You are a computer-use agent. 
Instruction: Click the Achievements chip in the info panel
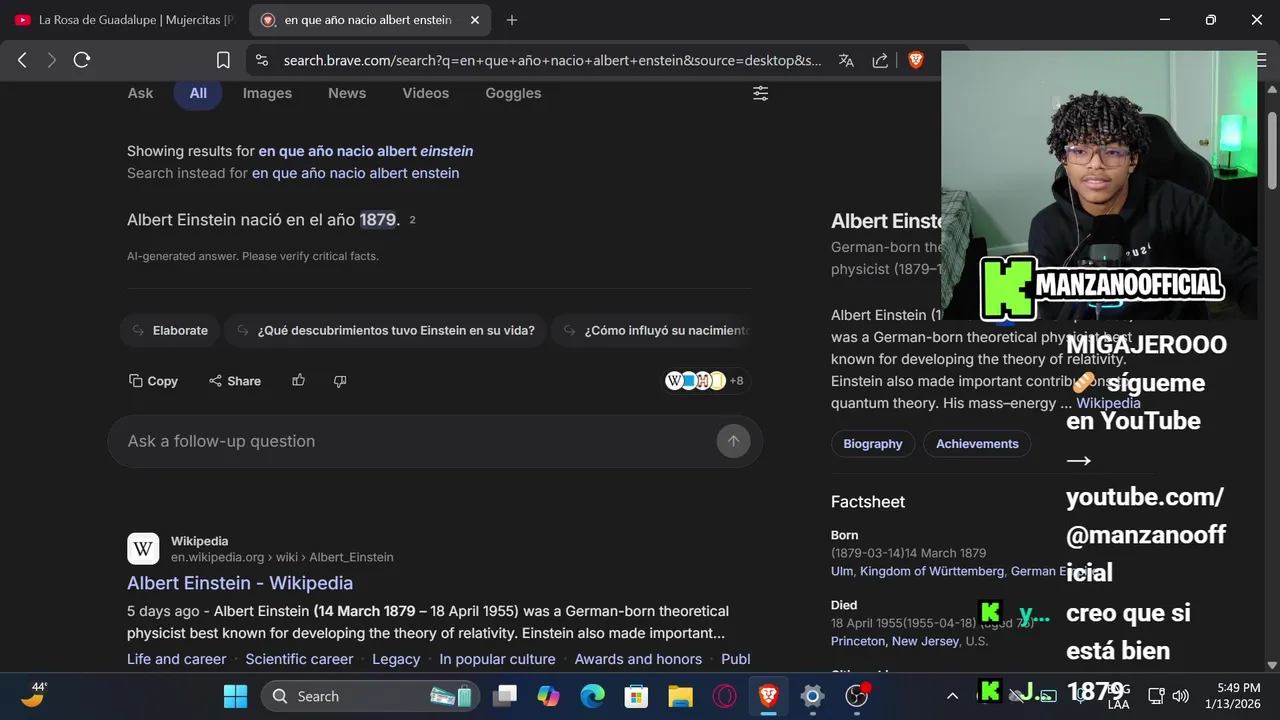[x=977, y=444]
